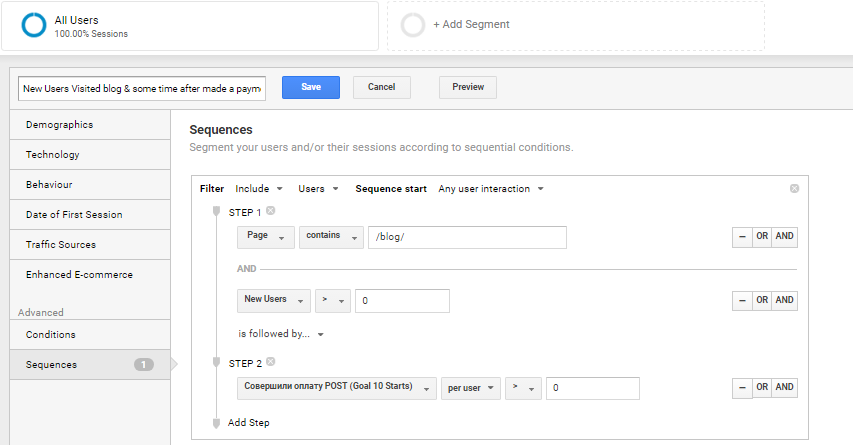Click the minus button on the New Users row

(742, 300)
